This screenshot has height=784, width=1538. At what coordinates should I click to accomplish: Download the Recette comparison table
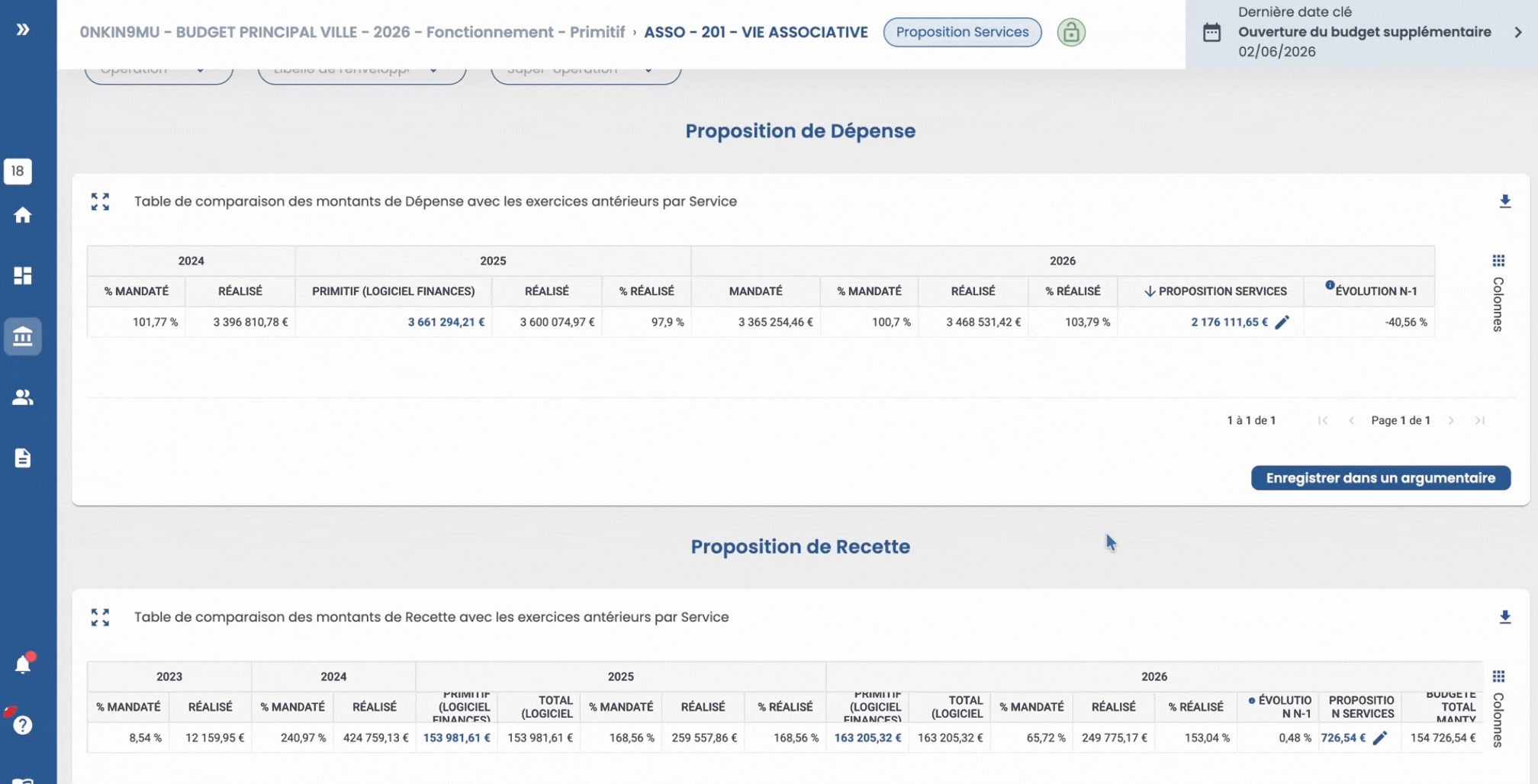(x=1504, y=617)
